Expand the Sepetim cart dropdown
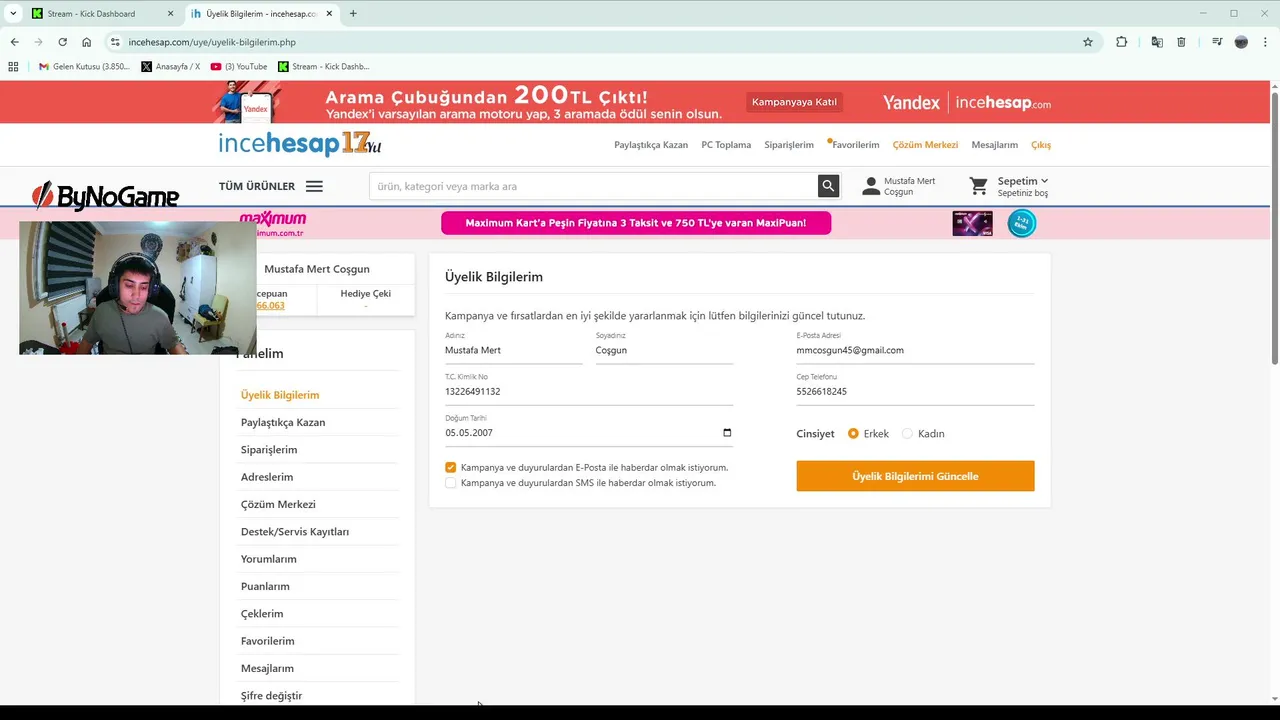Screen dimensions: 1280x720 click(1023, 181)
